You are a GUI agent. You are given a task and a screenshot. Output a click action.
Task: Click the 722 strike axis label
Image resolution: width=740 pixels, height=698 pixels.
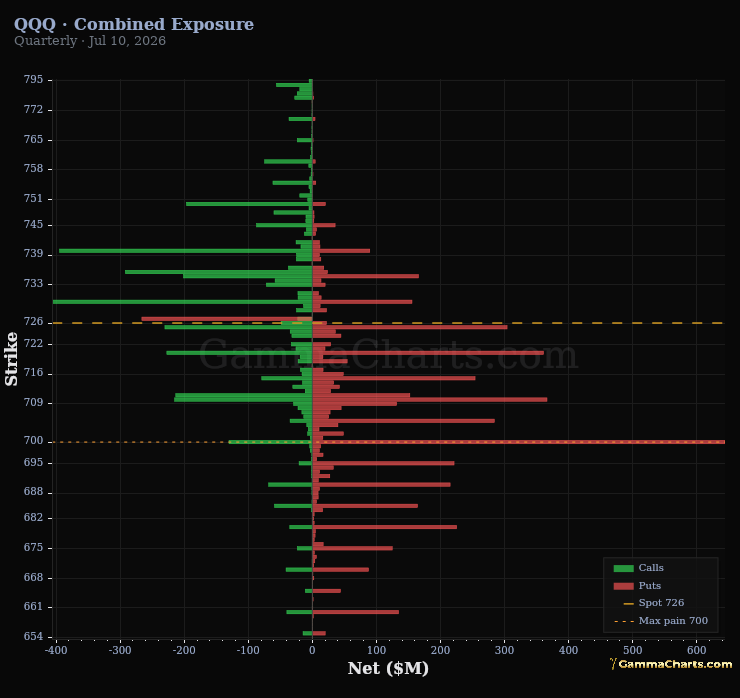(33, 343)
